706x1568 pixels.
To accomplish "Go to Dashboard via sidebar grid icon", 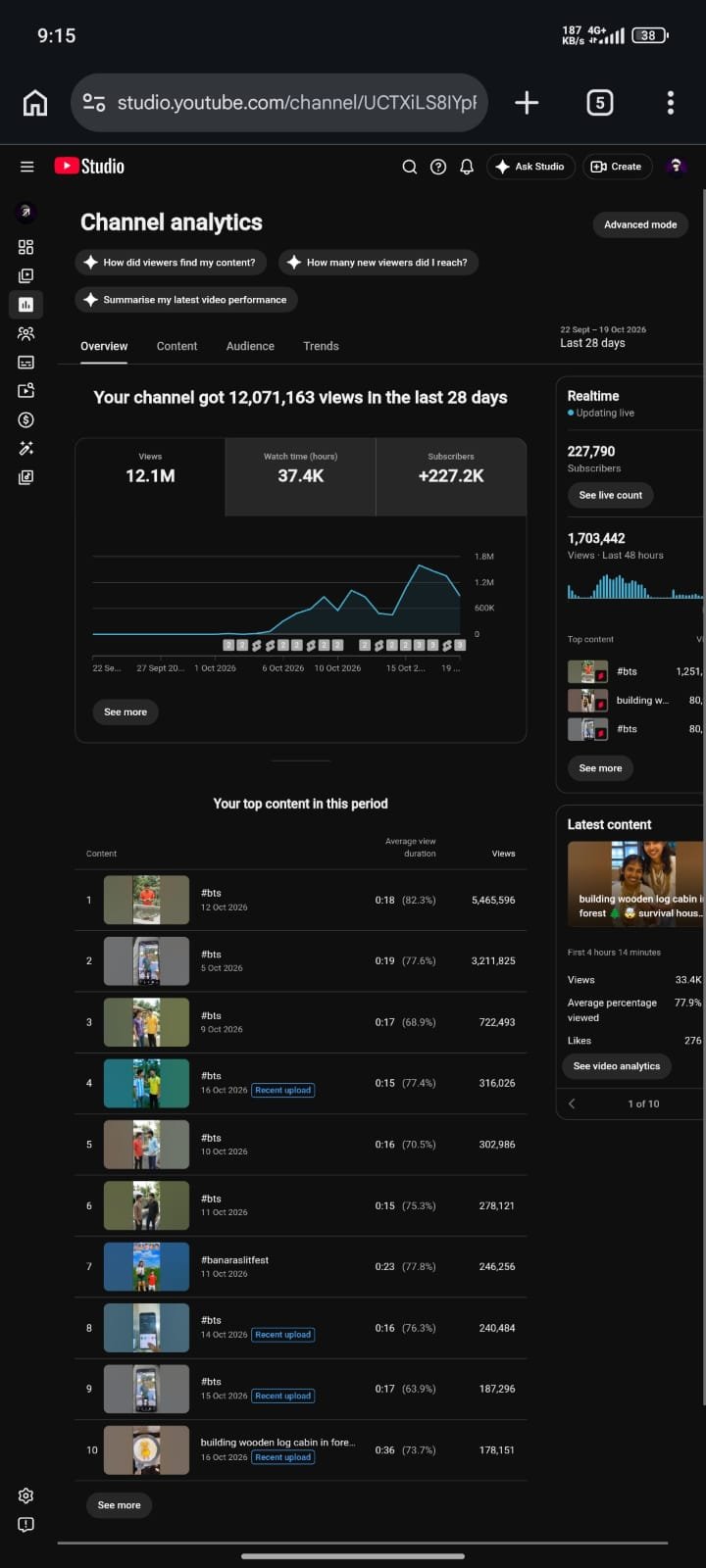I will pyautogui.click(x=26, y=247).
